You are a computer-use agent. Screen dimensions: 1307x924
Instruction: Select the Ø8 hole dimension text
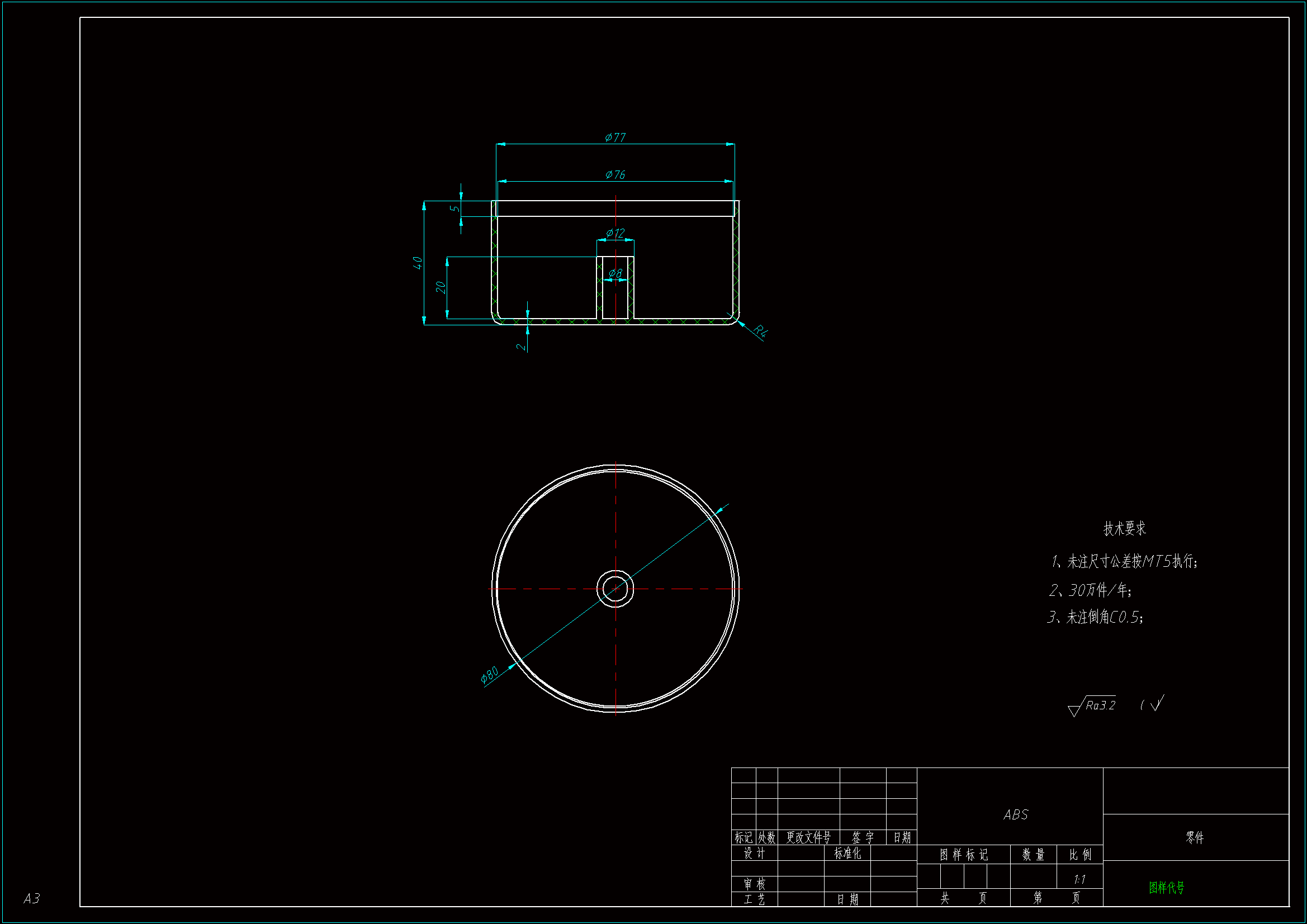coord(615,273)
